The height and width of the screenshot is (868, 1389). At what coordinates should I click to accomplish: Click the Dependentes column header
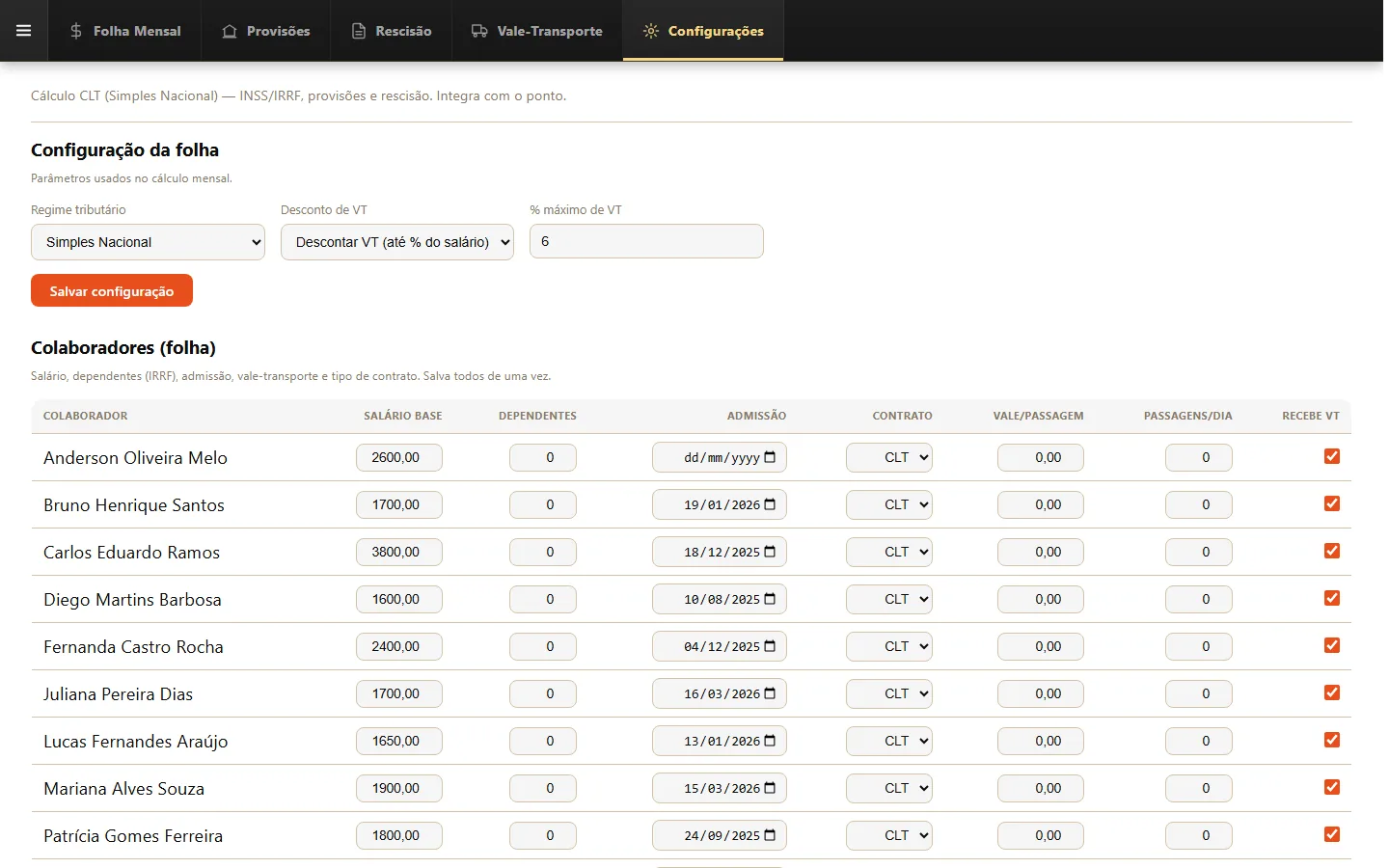click(x=537, y=416)
